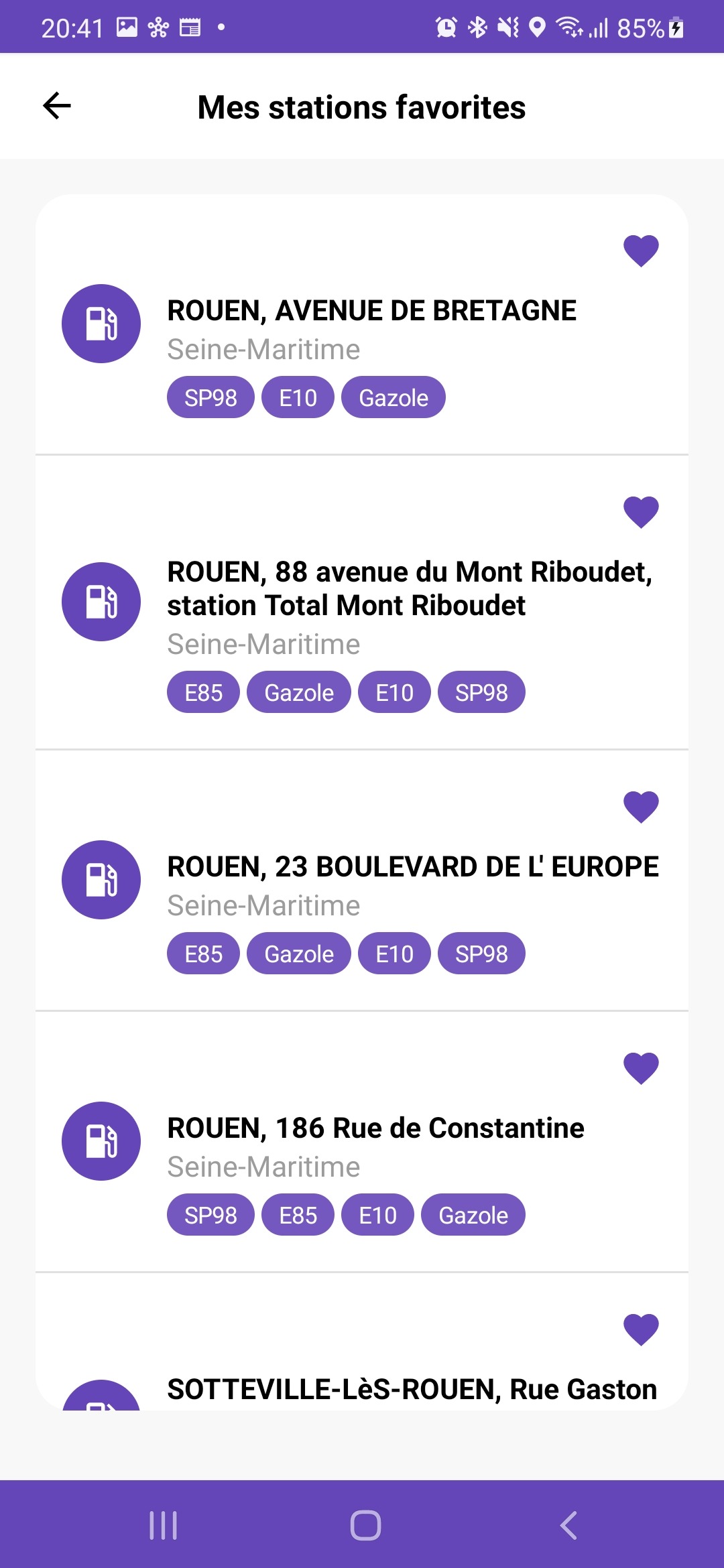Screen dimensions: 724x1568
Task: Remove Boulevard de l'Europe from favorites
Action: click(x=641, y=807)
